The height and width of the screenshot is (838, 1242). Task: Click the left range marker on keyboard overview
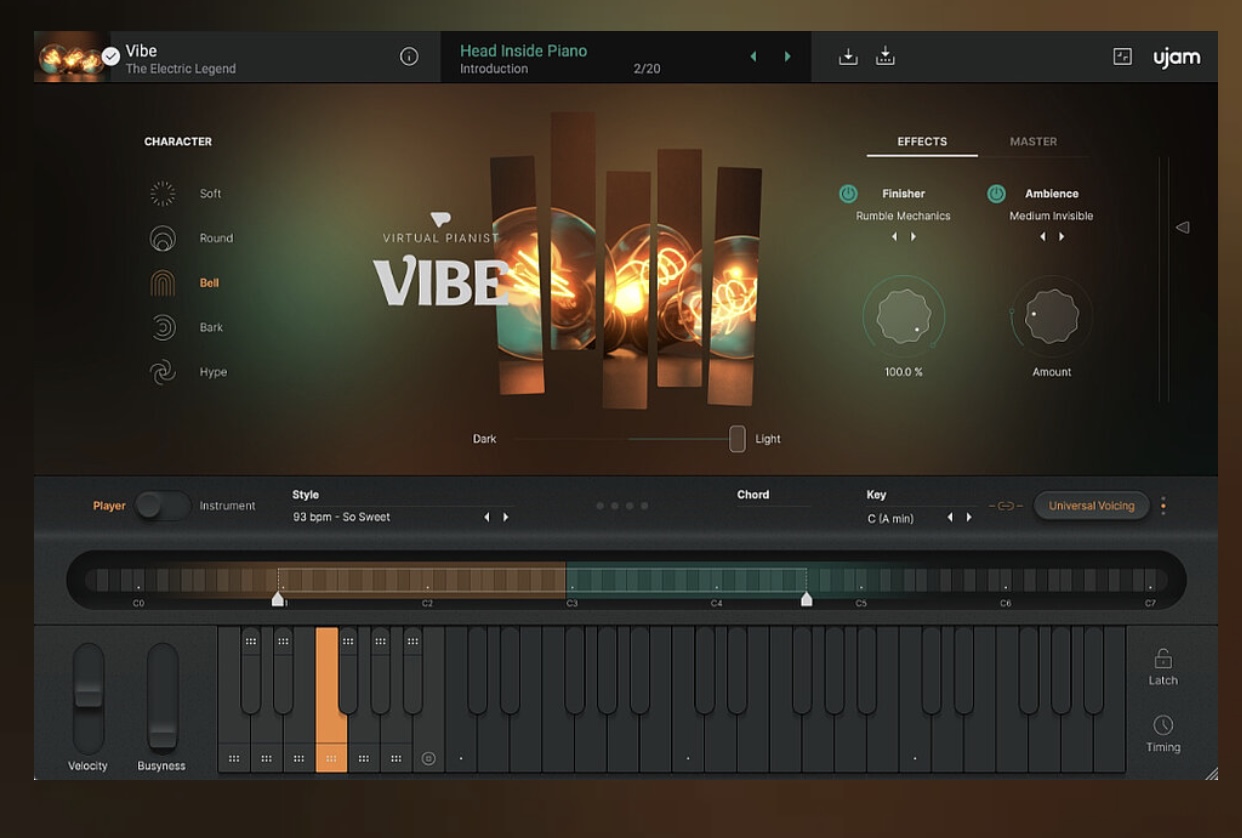[278, 599]
